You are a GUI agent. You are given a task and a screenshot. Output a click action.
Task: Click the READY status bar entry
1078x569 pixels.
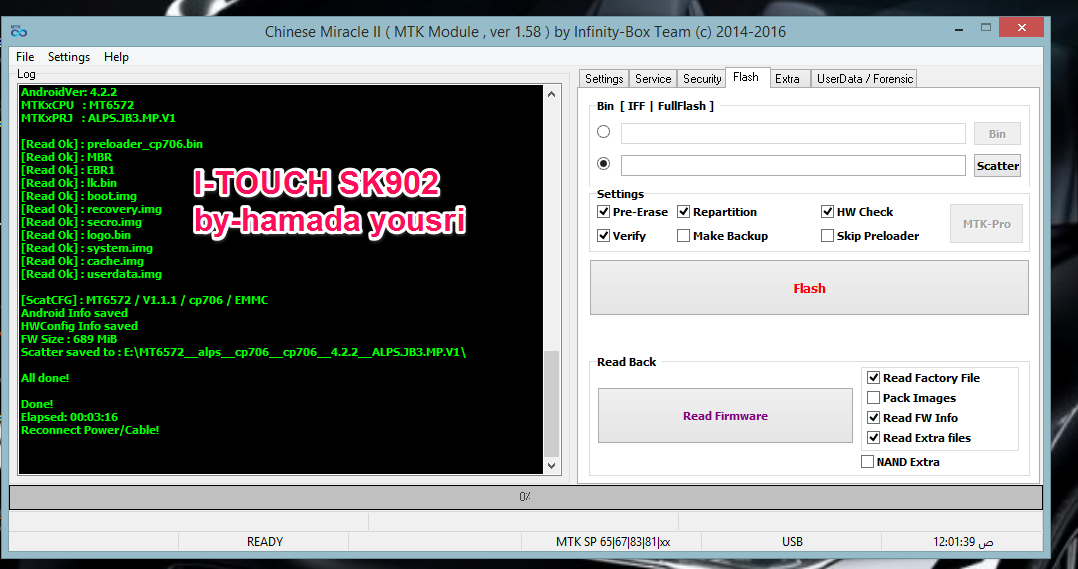[x=264, y=542]
